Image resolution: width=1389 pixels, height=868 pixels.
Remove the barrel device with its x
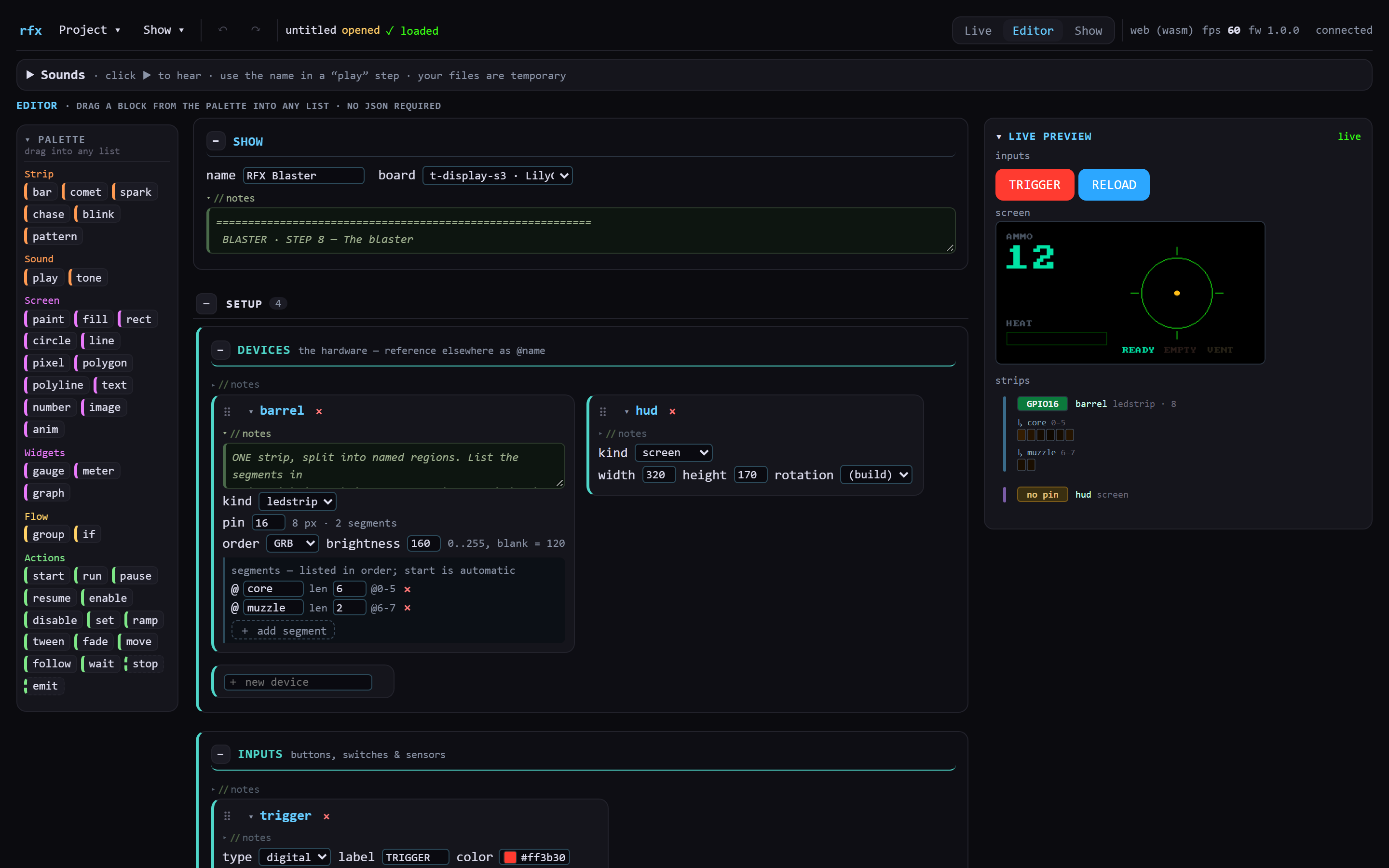(x=319, y=411)
